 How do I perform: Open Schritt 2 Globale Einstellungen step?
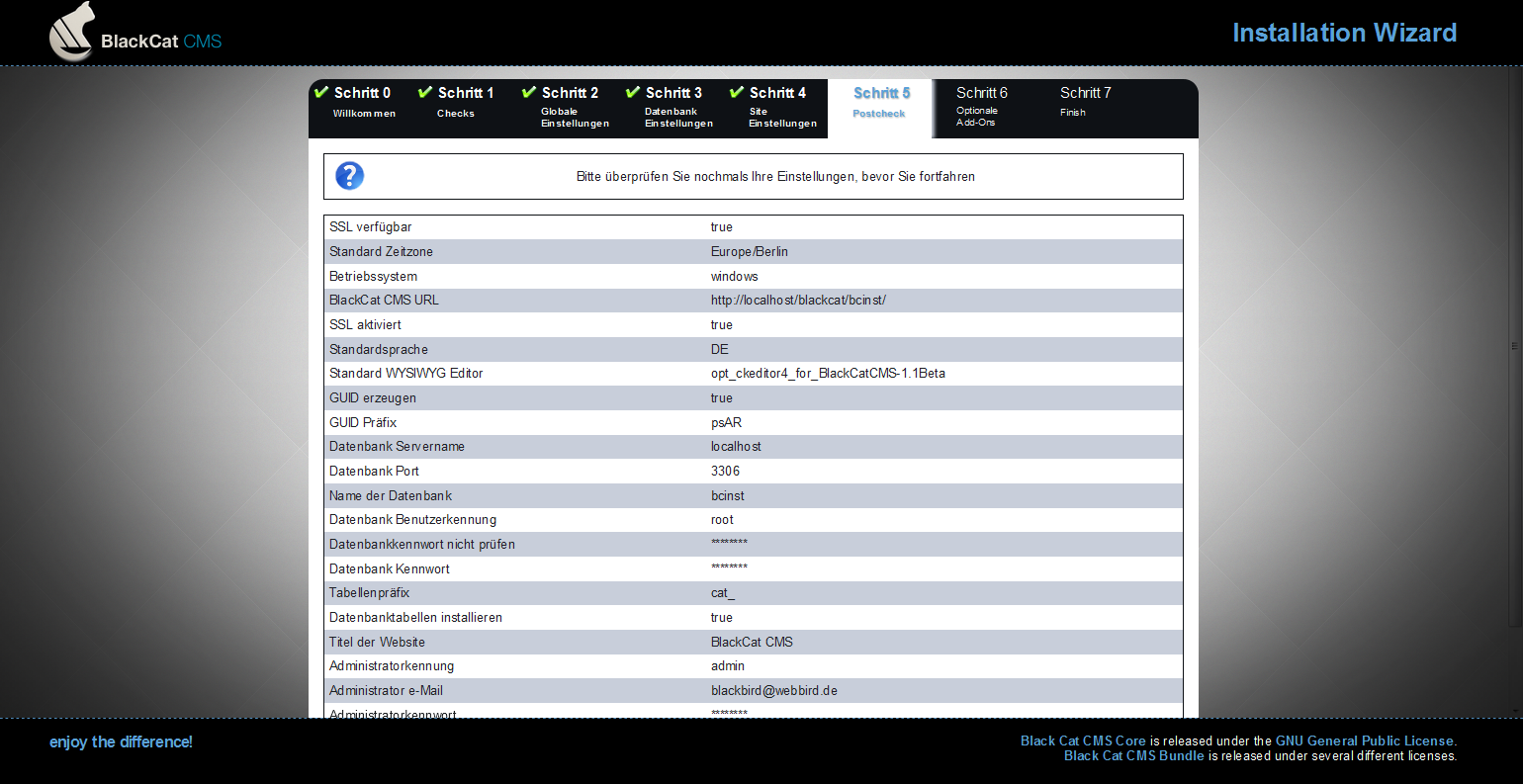575,107
